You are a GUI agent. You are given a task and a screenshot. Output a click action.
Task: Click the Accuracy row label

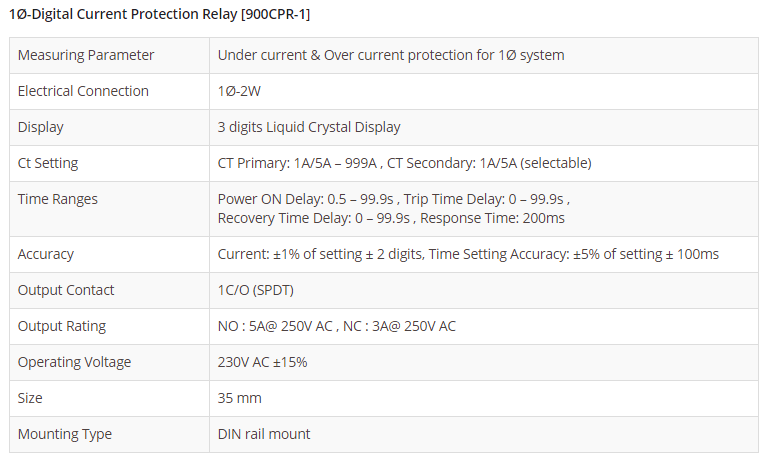(x=46, y=254)
